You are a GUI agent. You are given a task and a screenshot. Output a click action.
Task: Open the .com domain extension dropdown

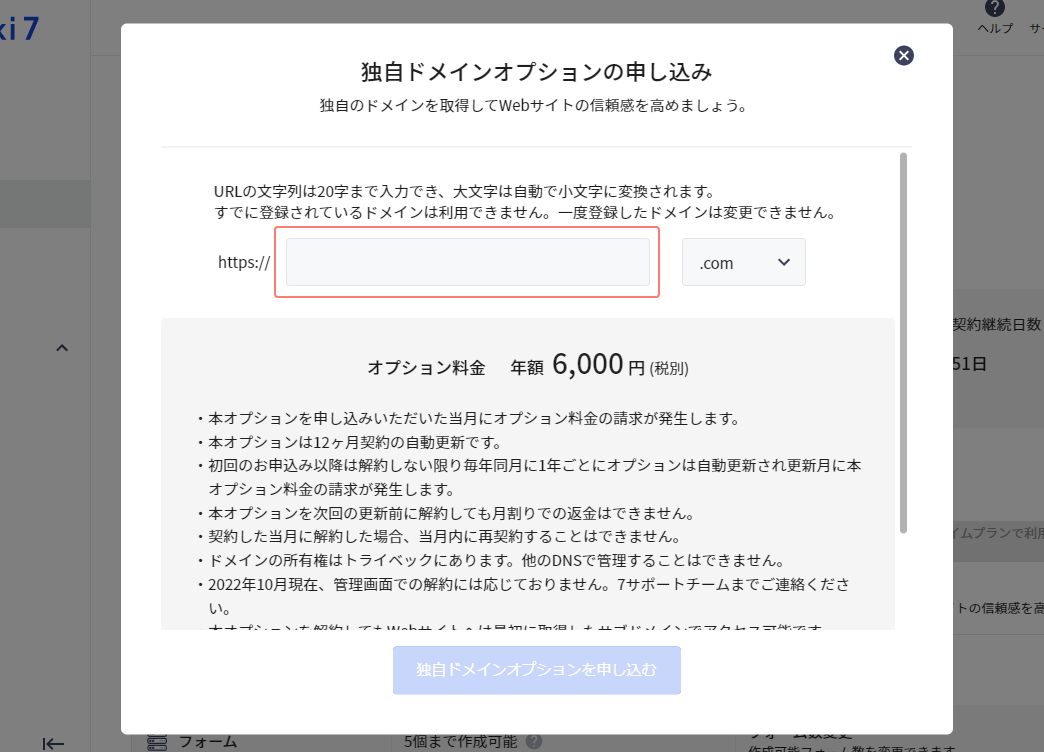[744, 262]
